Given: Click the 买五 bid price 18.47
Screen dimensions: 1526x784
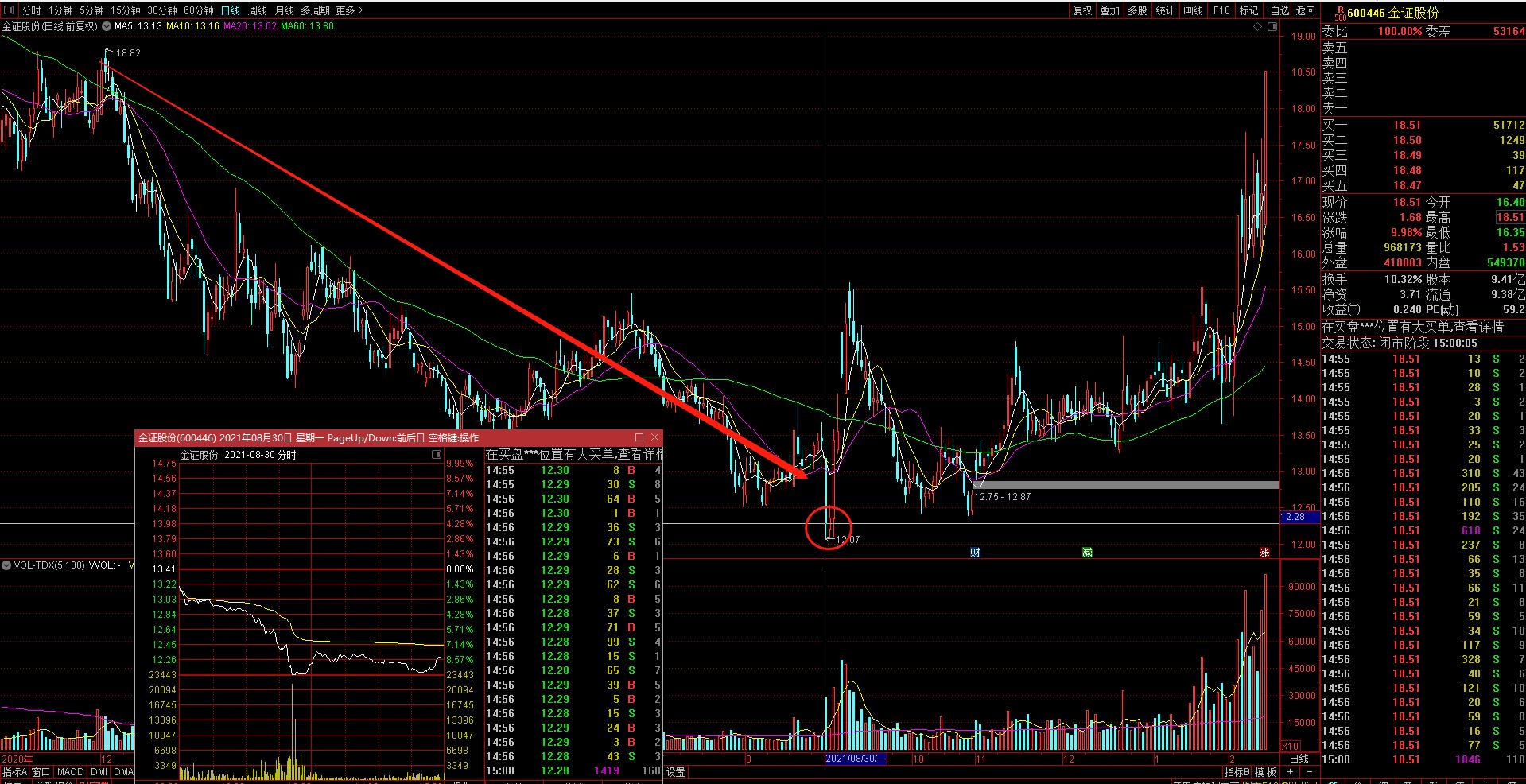Looking at the screenshot, I should click(1407, 185).
